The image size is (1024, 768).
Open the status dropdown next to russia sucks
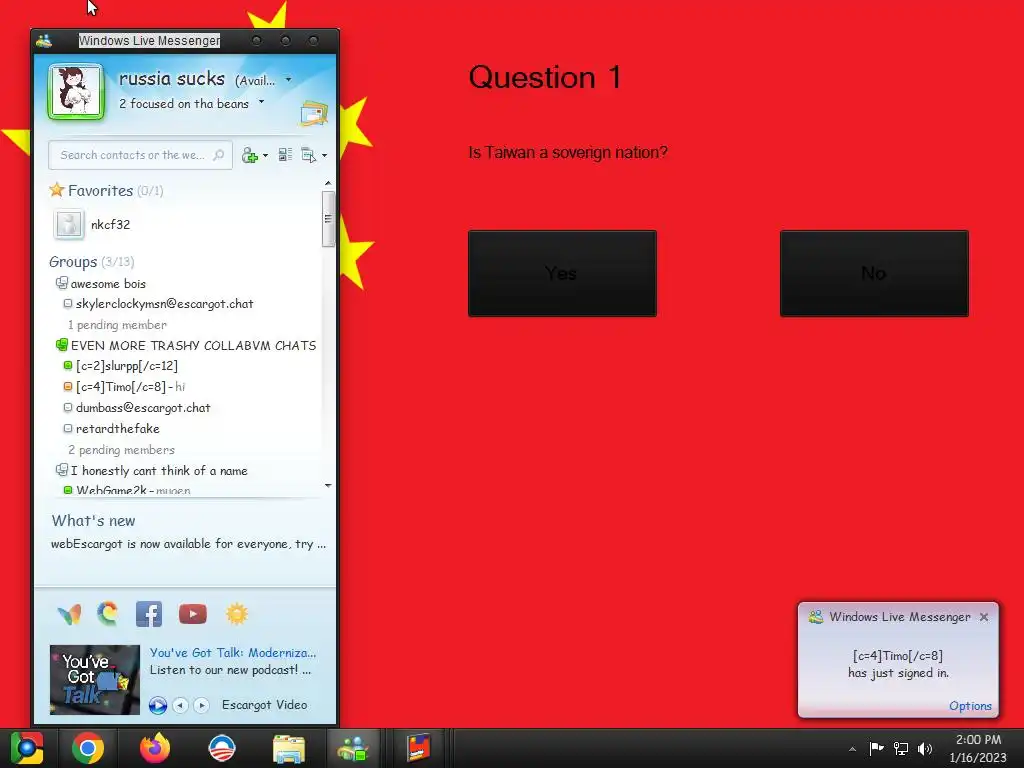(x=289, y=80)
